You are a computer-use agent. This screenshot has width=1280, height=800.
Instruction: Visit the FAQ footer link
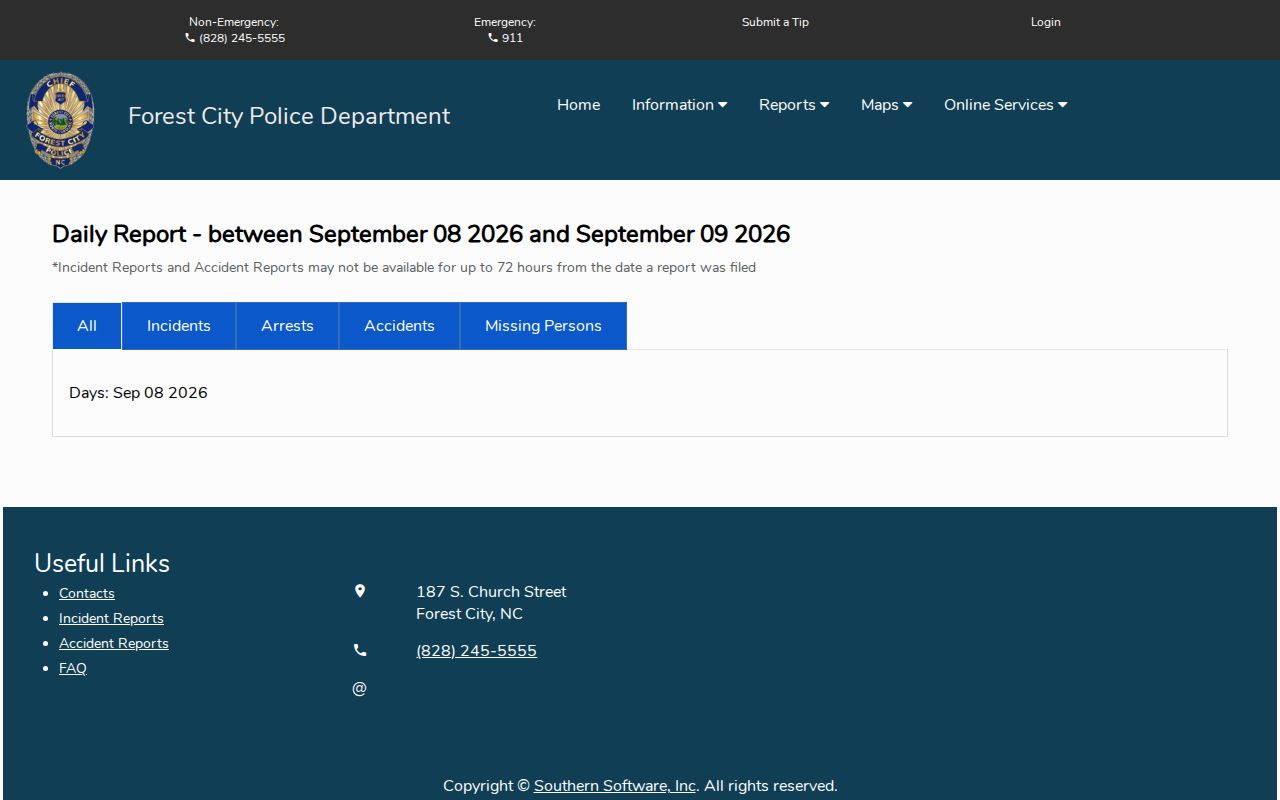[73, 668]
